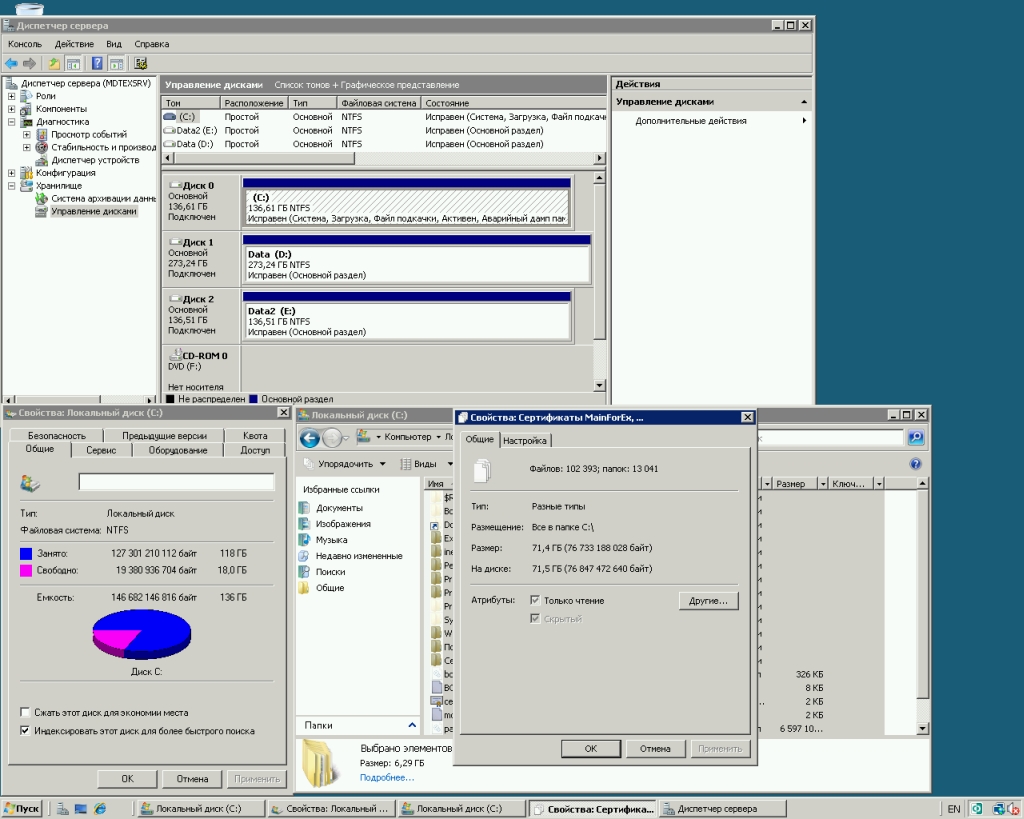Click the CD-ROM 0 drive icon
1024x819 pixels.
175,355
